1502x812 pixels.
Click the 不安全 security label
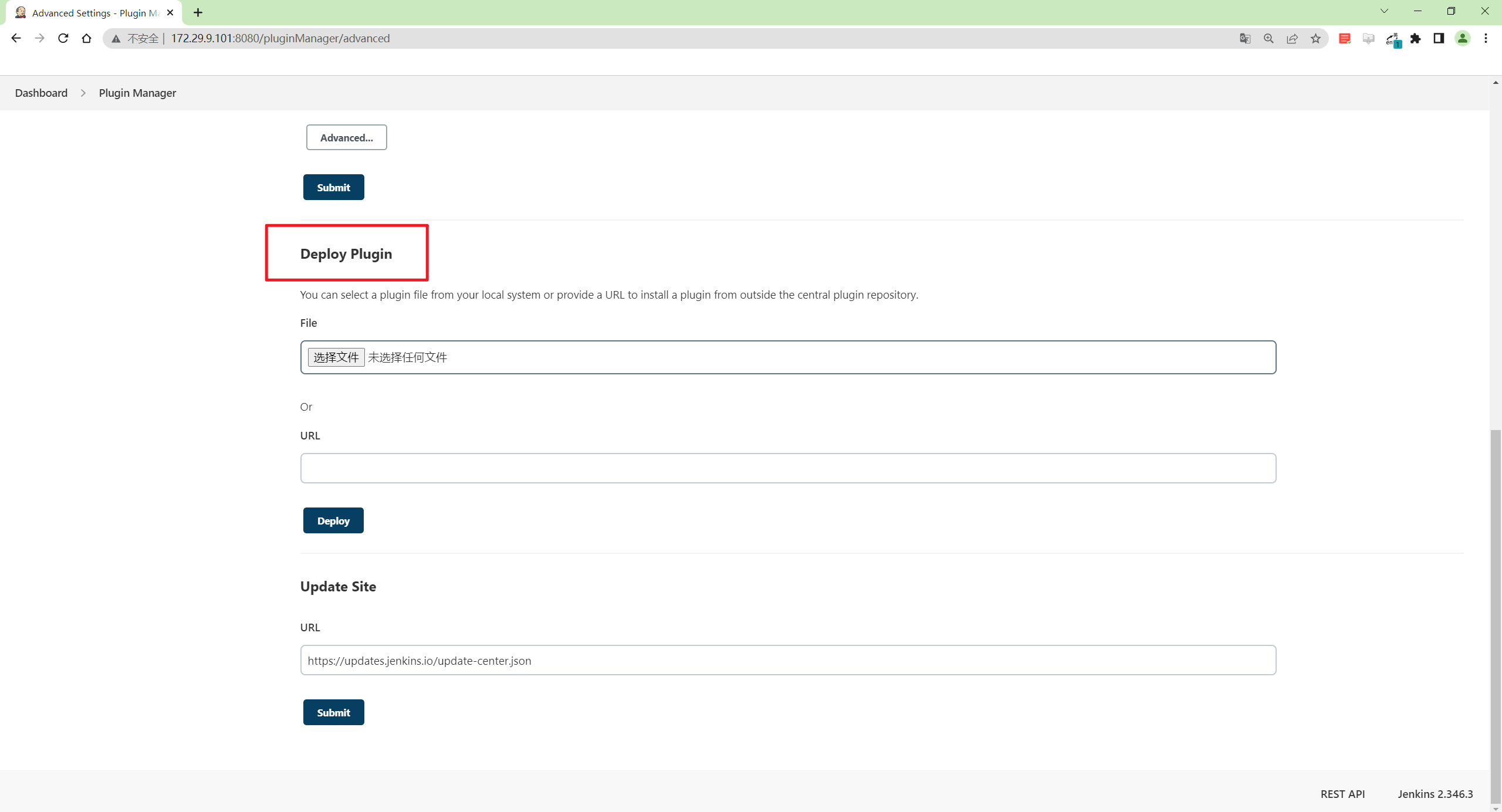pos(143,38)
